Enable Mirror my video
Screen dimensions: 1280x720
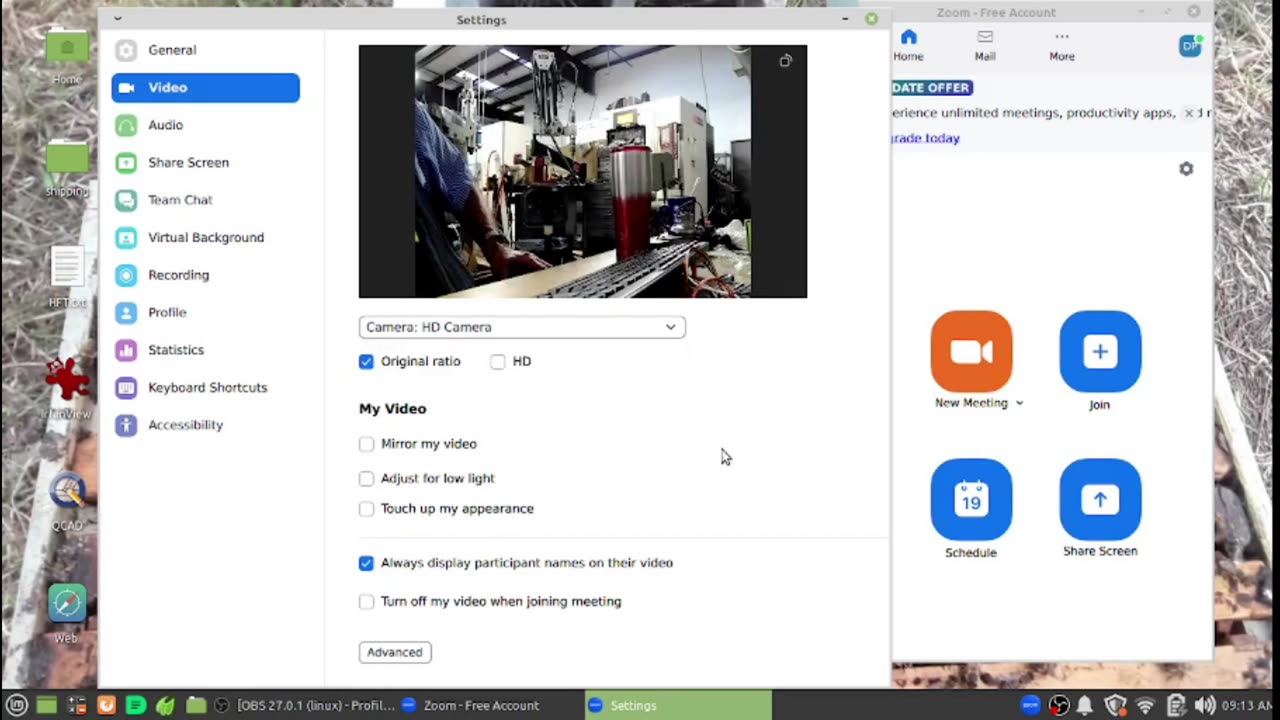click(x=366, y=444)
